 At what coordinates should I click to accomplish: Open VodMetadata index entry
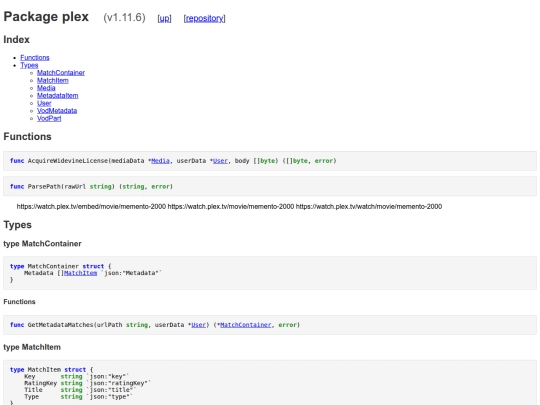pos(57,111)
